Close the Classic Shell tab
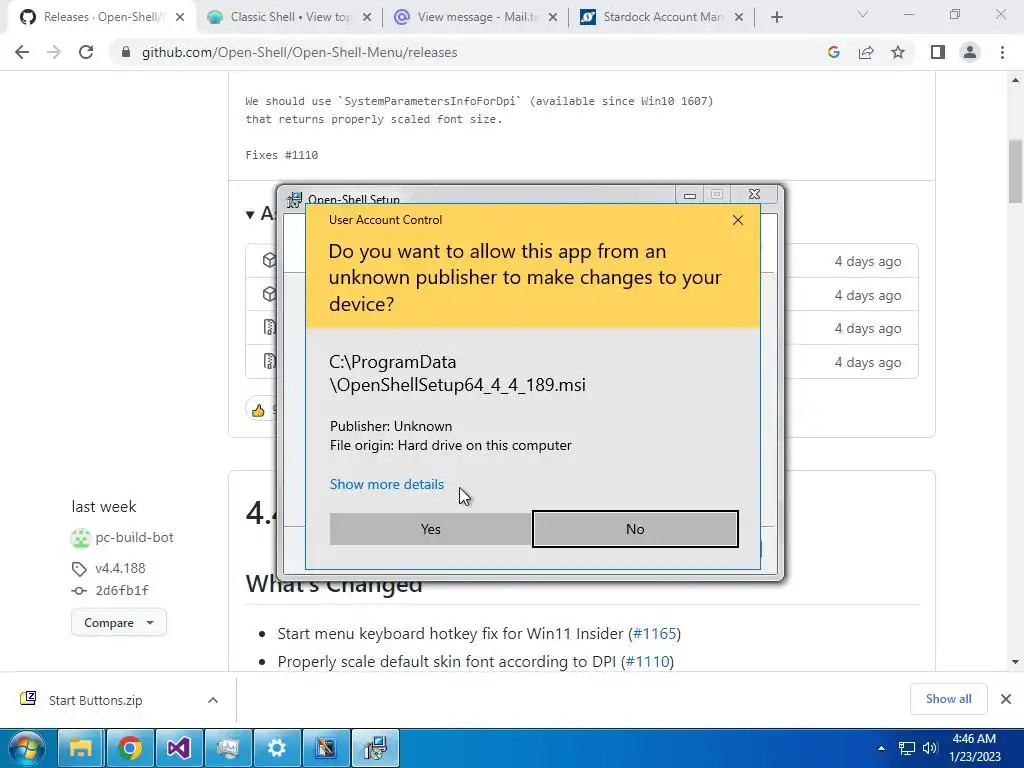This screenshot has height=768, width=1024. (x=367, y=17)
